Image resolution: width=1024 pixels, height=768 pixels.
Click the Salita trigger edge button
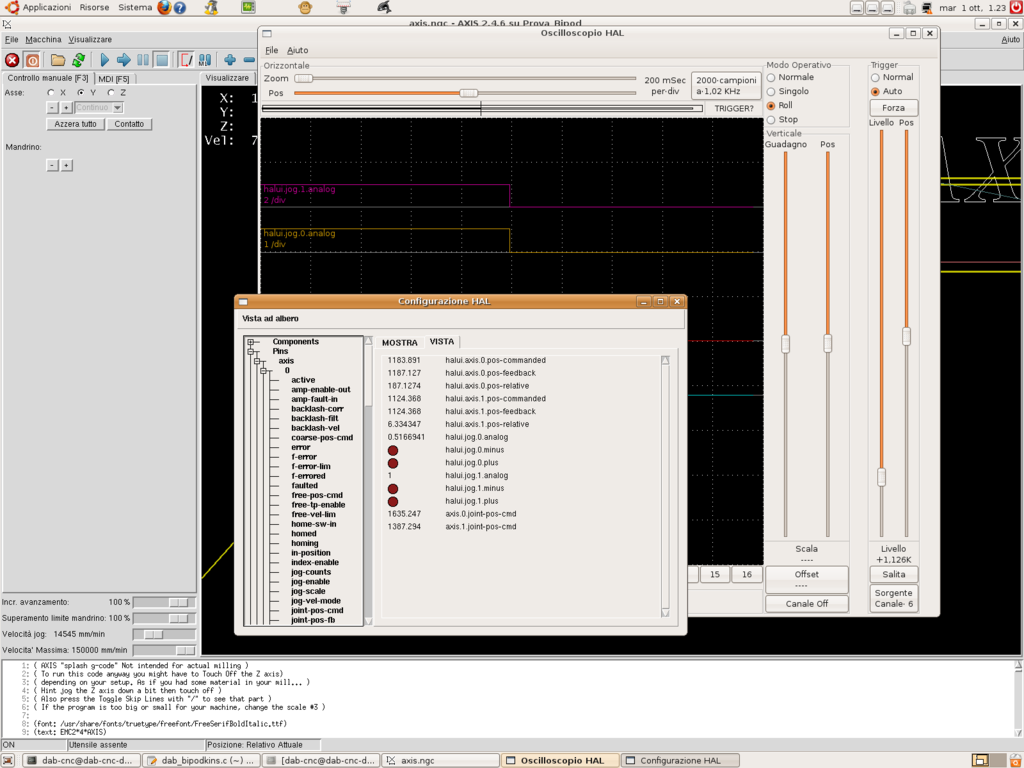tap(893, 575)
